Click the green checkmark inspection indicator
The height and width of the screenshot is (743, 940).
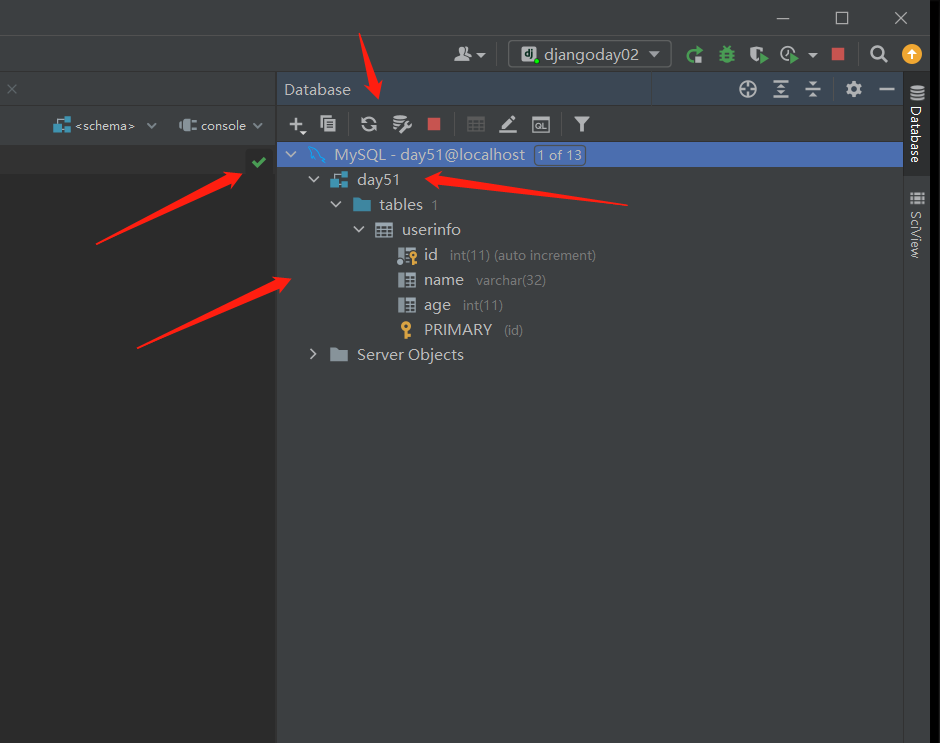pyautogui.click(x=259, y=162)
